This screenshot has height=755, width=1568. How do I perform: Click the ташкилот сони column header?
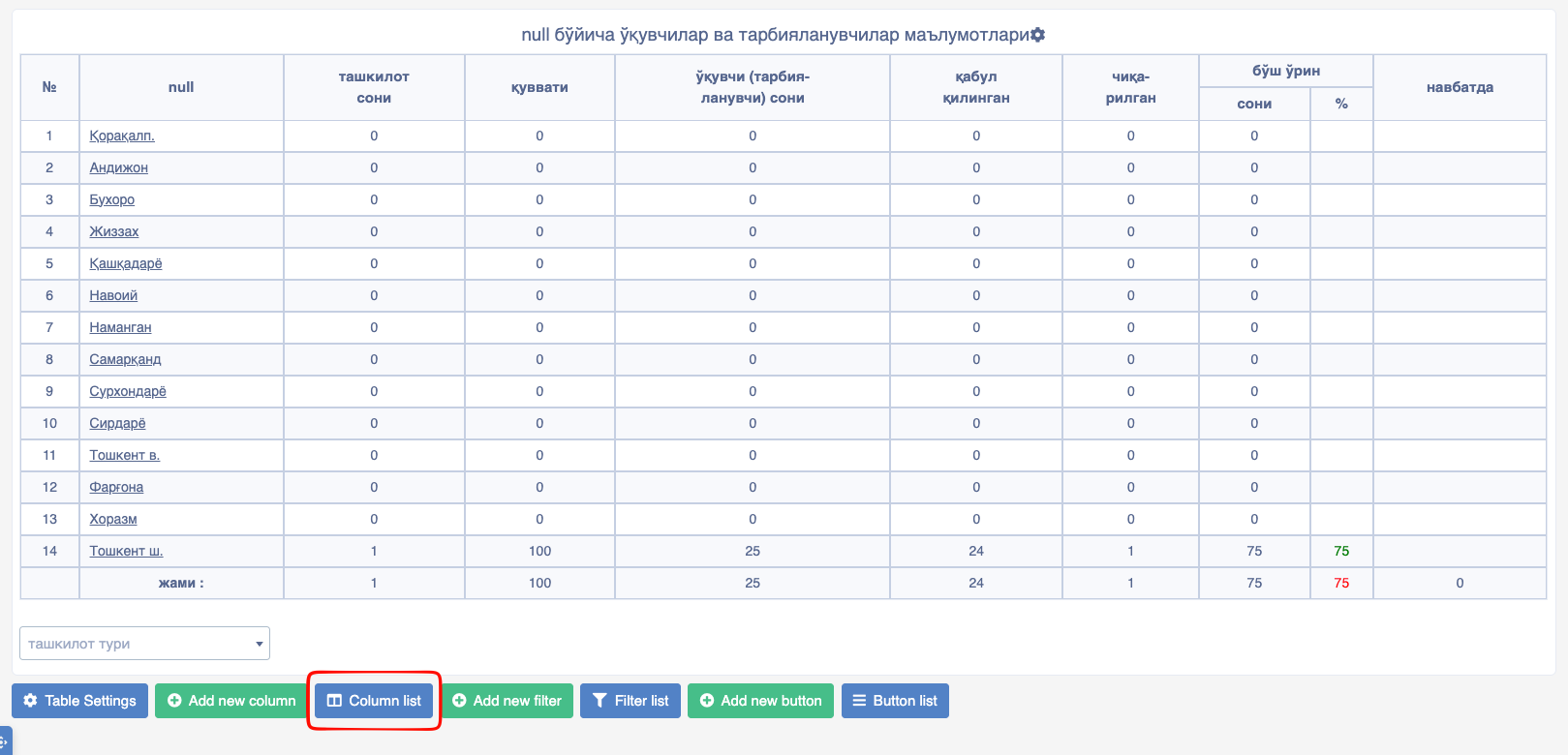(374, 87)
